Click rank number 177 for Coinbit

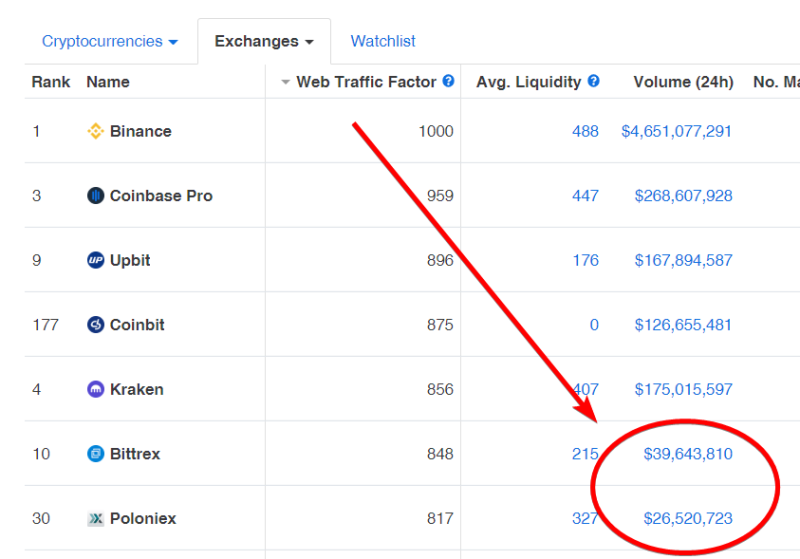(x=45, y=325)
